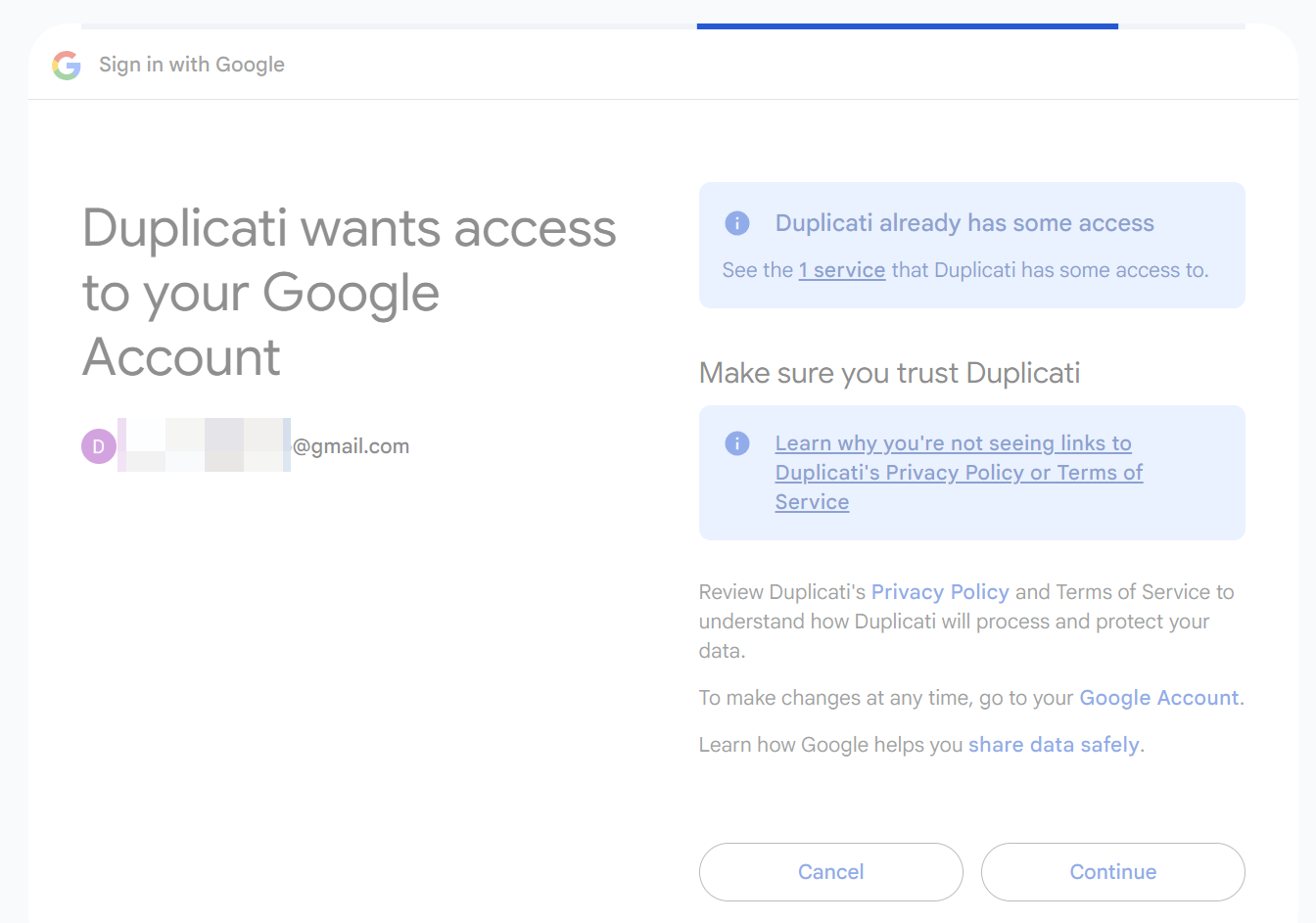Screen dimensions: 1316x923
Task: Click the purple D account avatar
Action: coord(99,446)
